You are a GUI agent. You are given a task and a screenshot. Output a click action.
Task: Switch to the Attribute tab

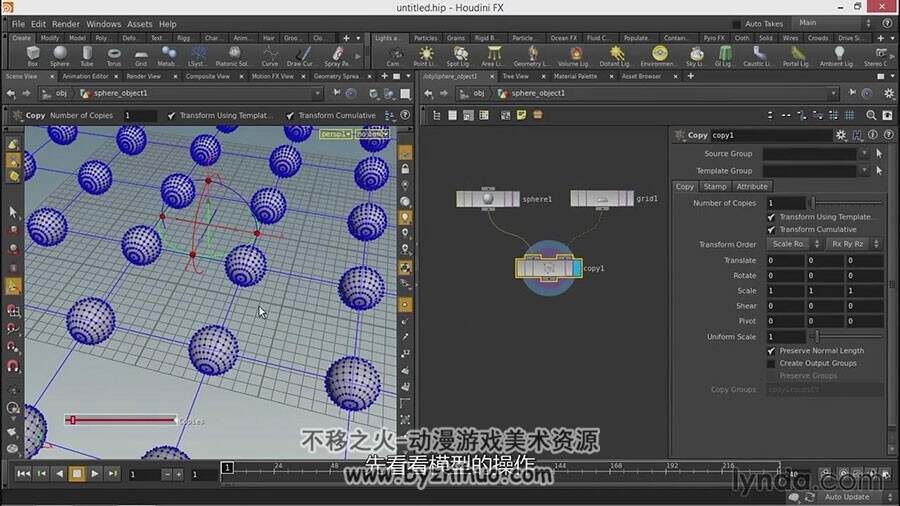click(751, 186)
